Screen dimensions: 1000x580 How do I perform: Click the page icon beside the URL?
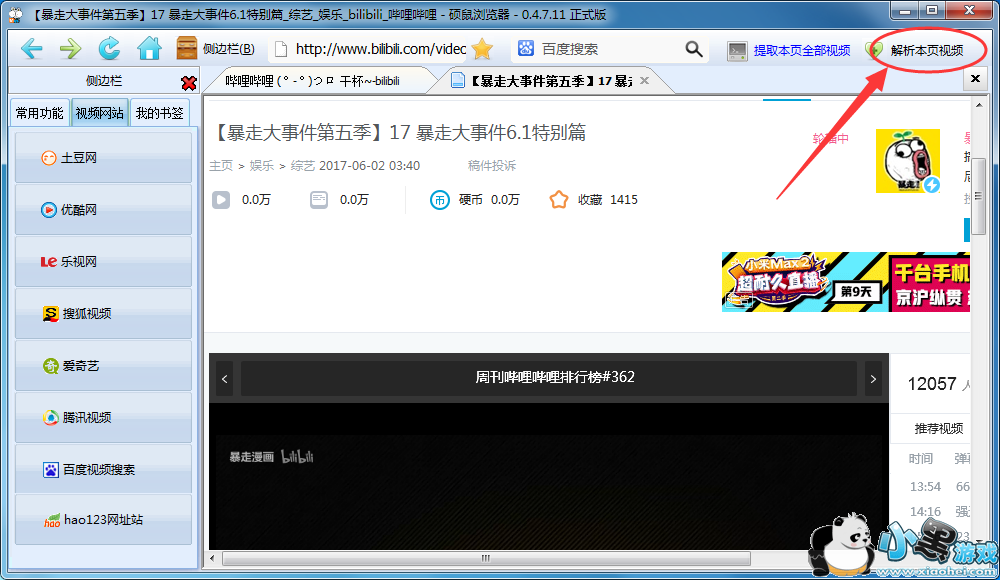(x=280, y=49)
